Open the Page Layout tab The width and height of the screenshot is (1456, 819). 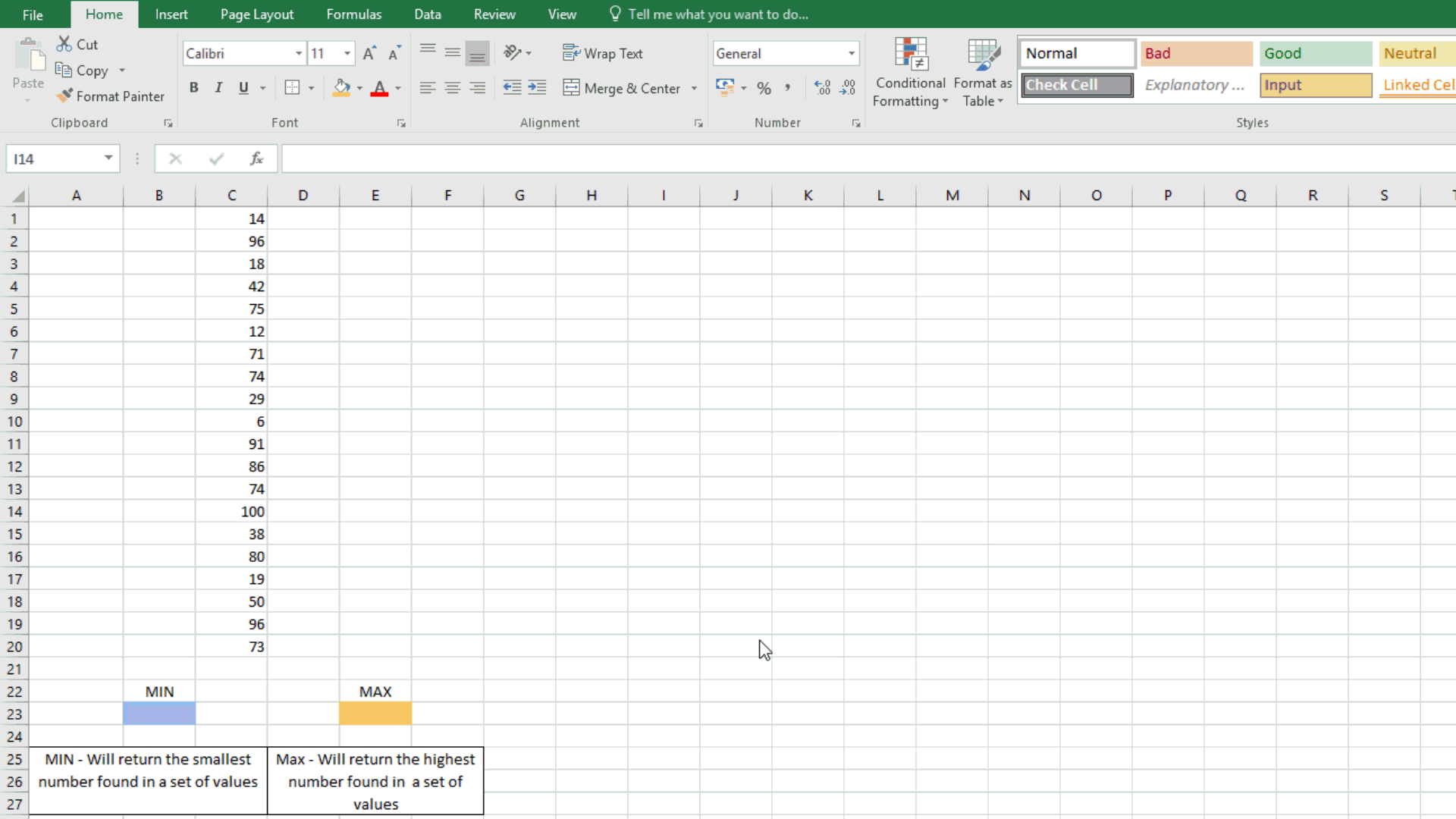[256, 14]
